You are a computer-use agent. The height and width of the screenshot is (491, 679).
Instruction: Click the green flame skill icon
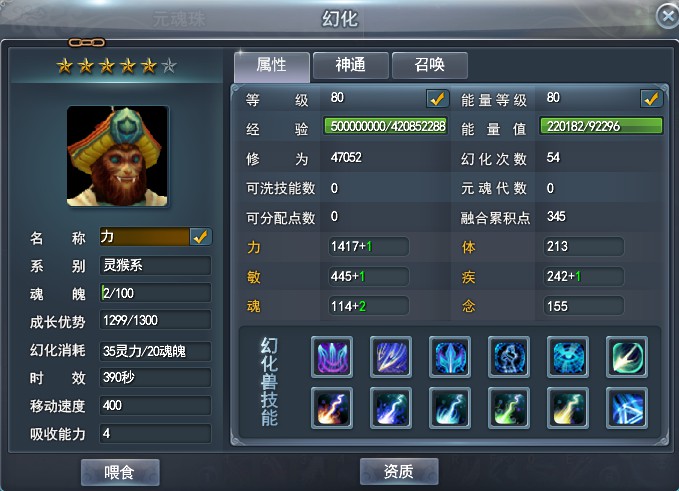[509, 408]
